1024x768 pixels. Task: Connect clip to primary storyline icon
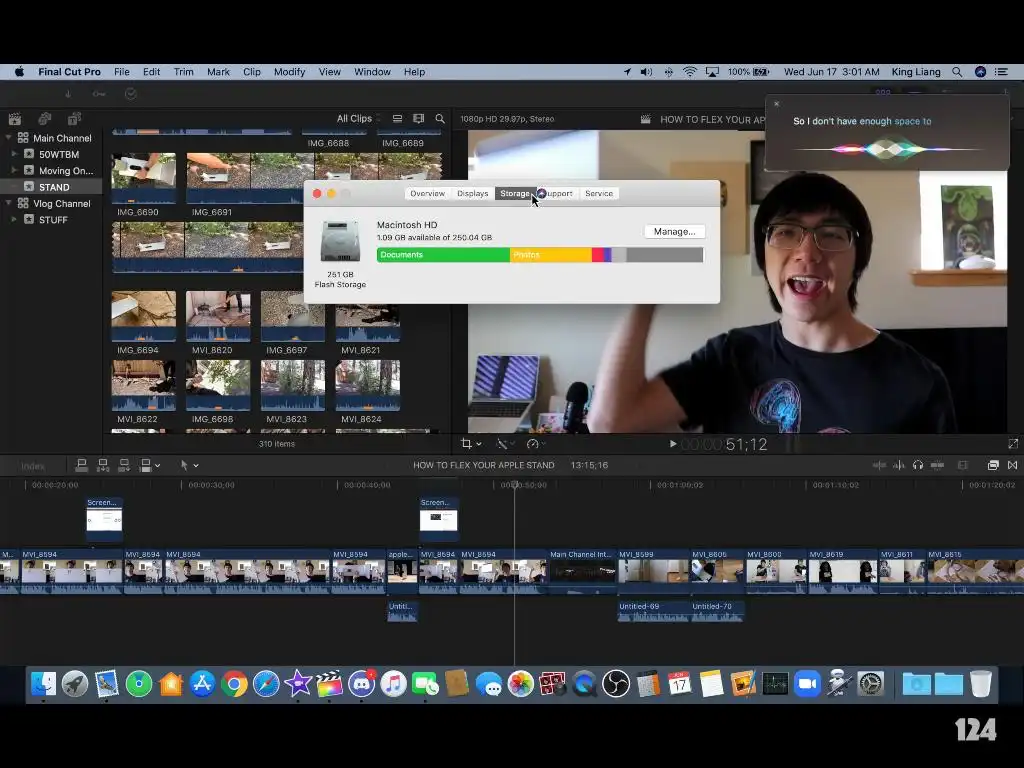pyautogui.click(x=82, y=465)
